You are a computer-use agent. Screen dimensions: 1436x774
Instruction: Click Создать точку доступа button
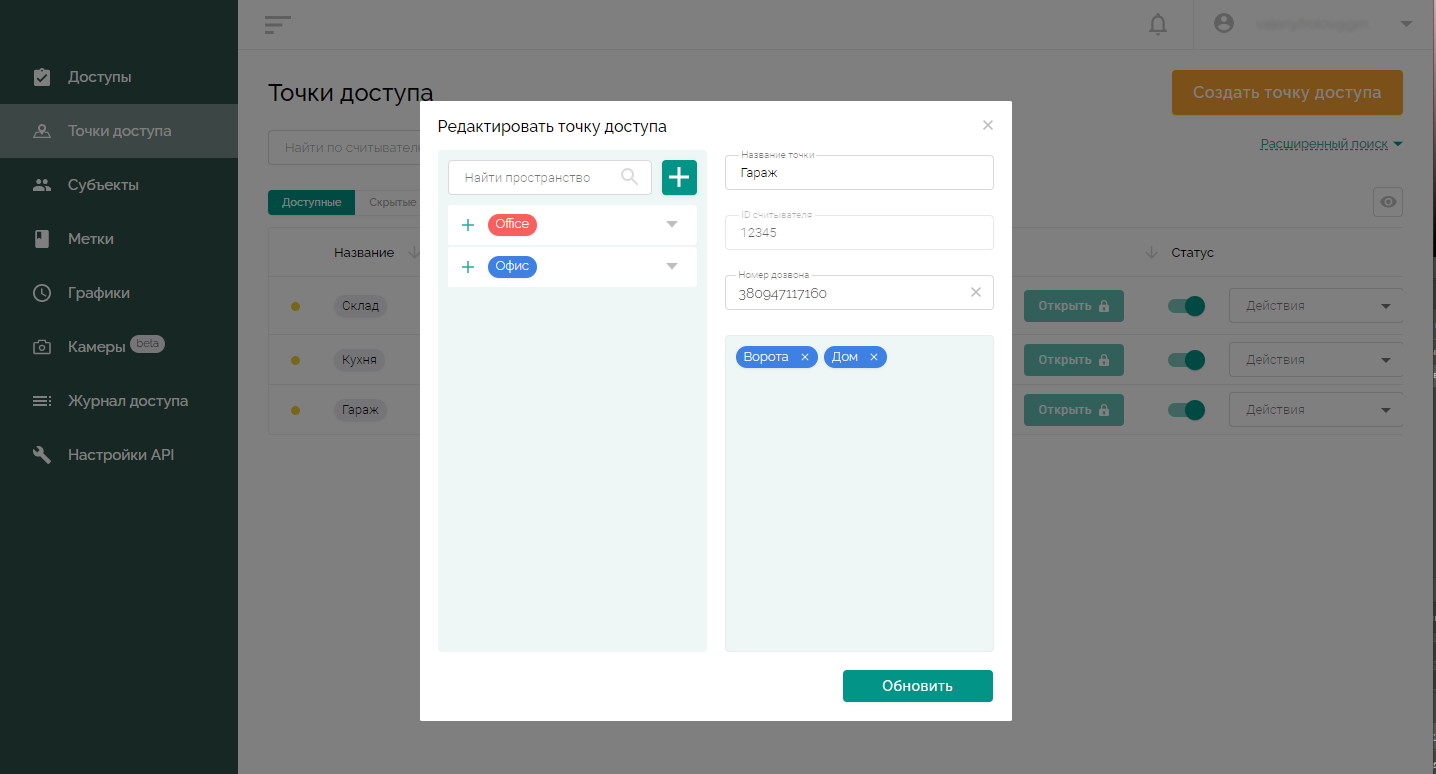pos(1287,92)
